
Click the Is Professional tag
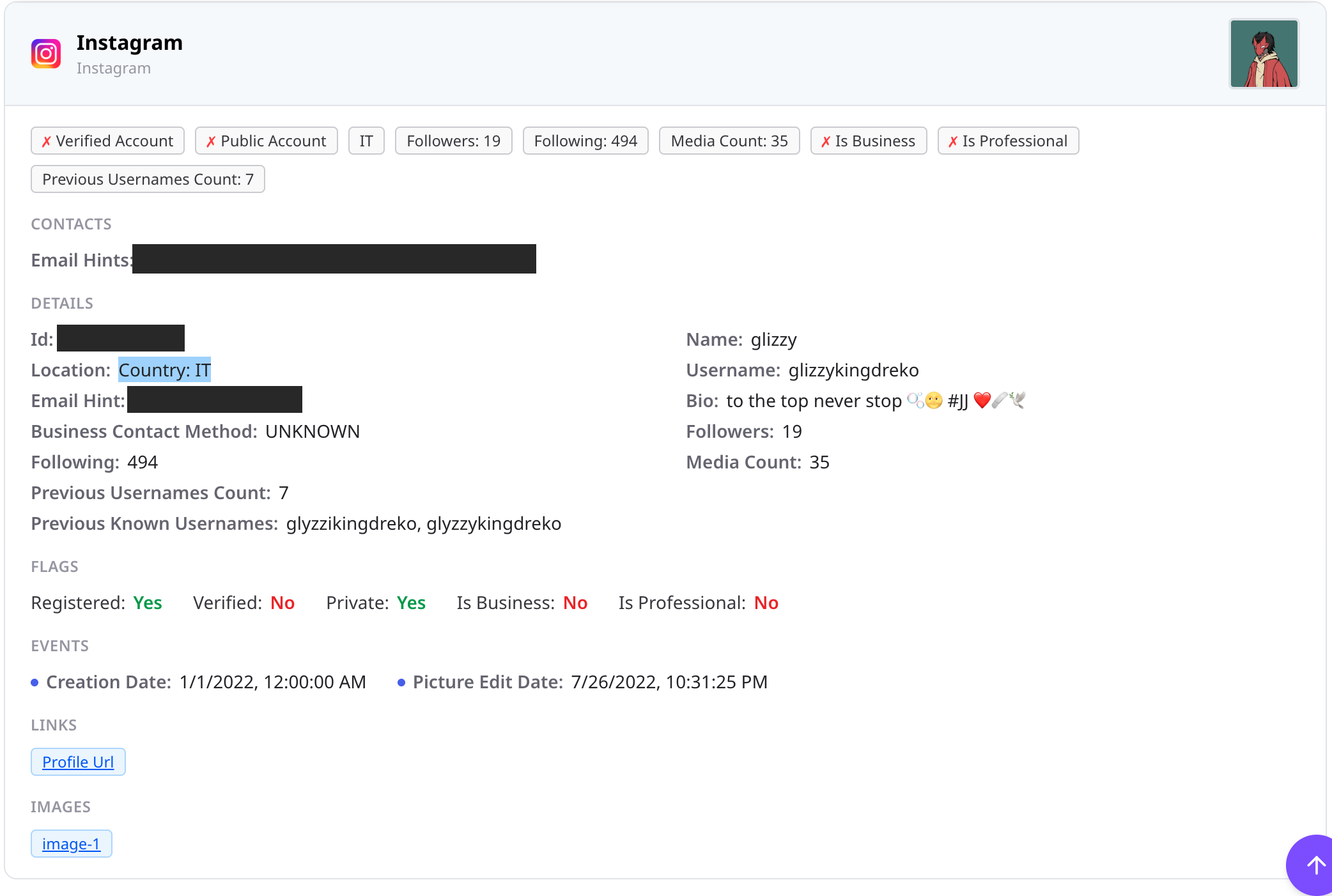(x=1008, y=141)
